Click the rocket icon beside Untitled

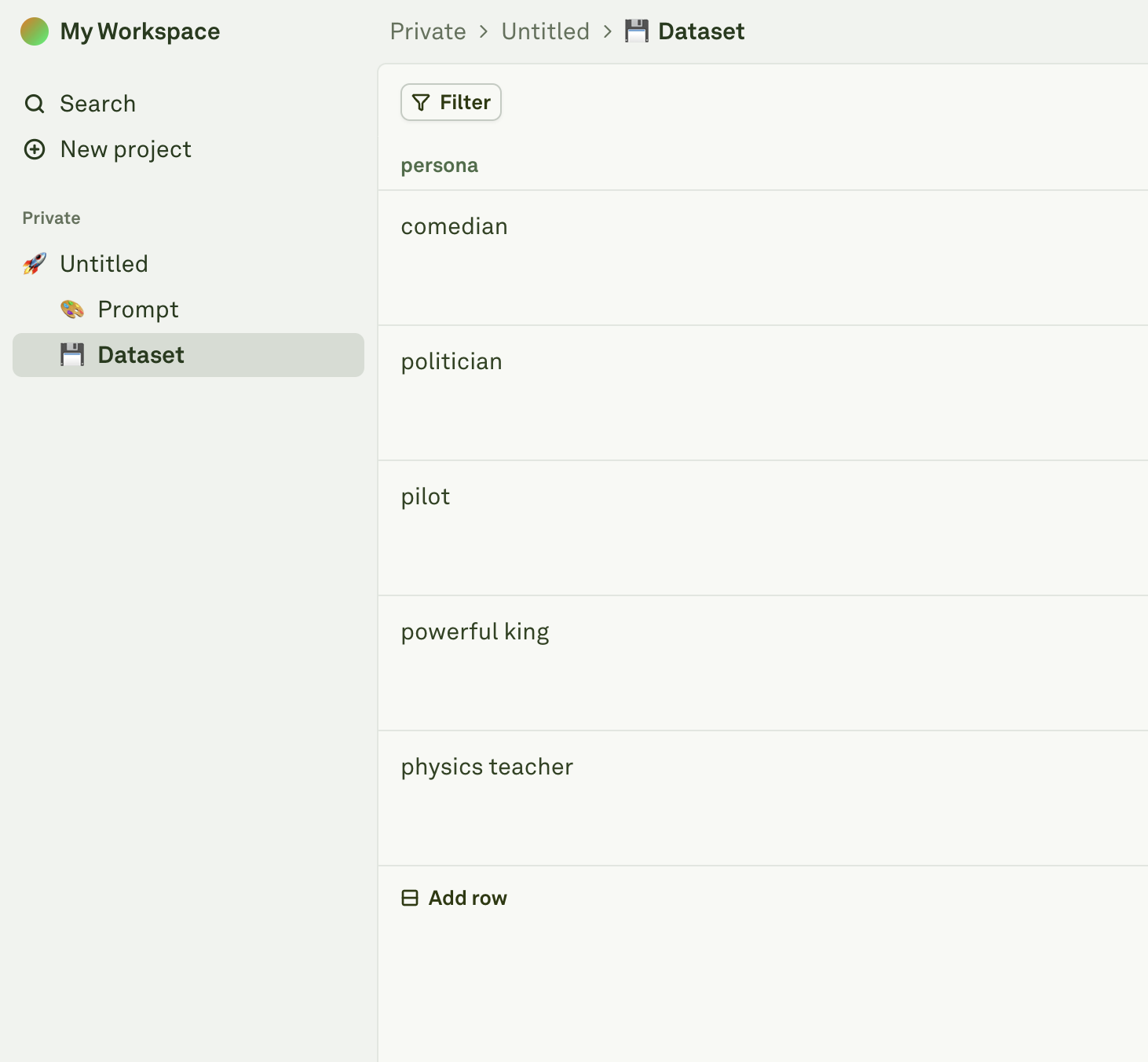35,264
